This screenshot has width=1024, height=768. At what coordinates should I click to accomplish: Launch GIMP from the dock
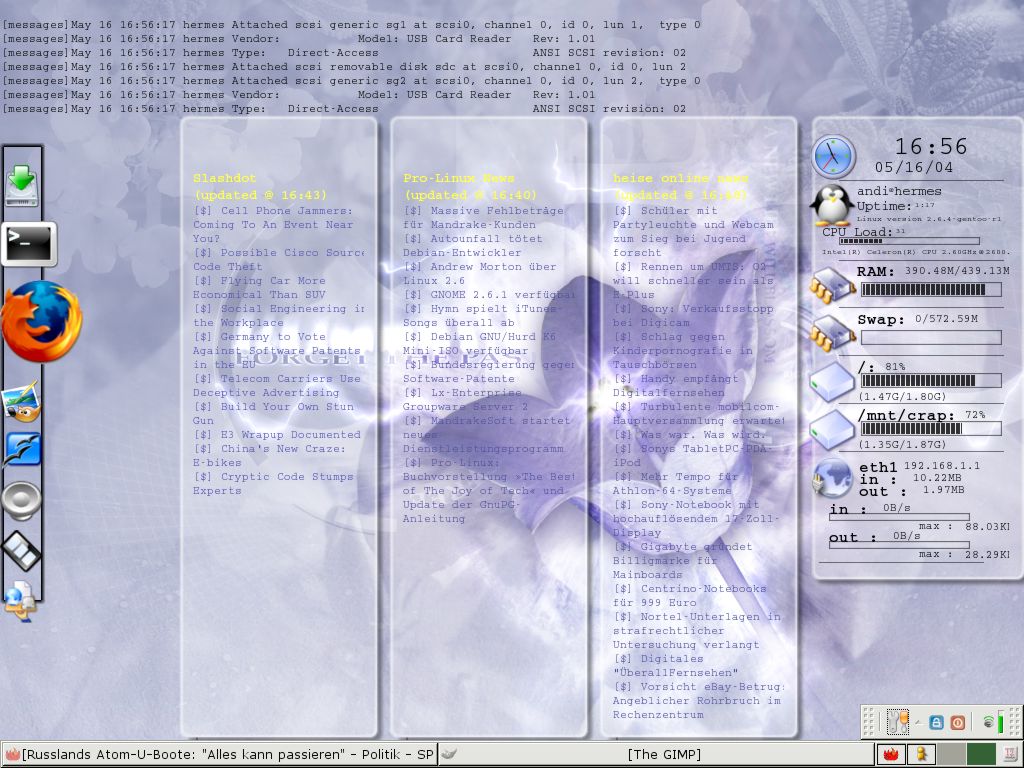[22, 402]
